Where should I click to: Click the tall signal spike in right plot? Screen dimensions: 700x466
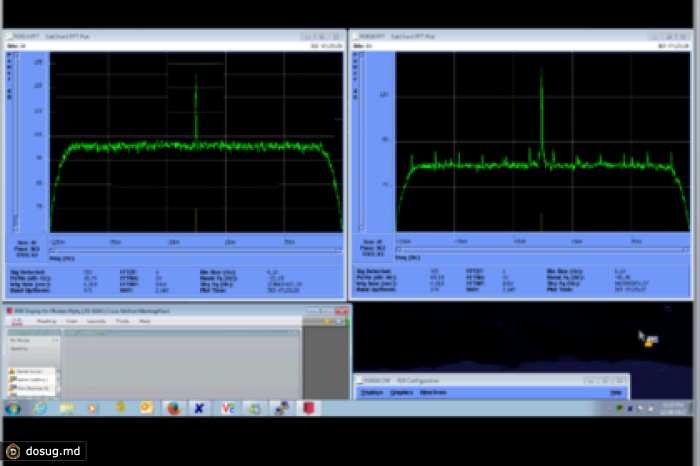coord(542,114)
